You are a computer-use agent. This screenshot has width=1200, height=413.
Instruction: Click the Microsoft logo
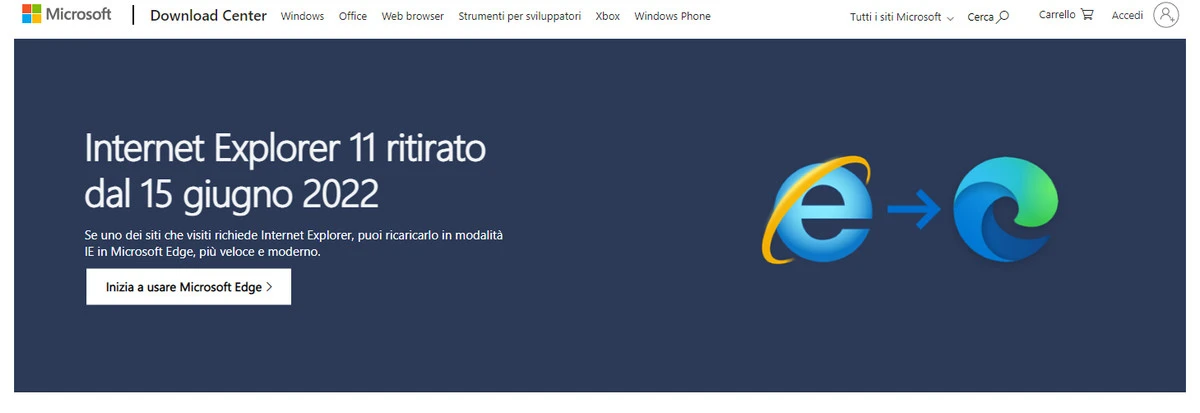coord(67,15)
